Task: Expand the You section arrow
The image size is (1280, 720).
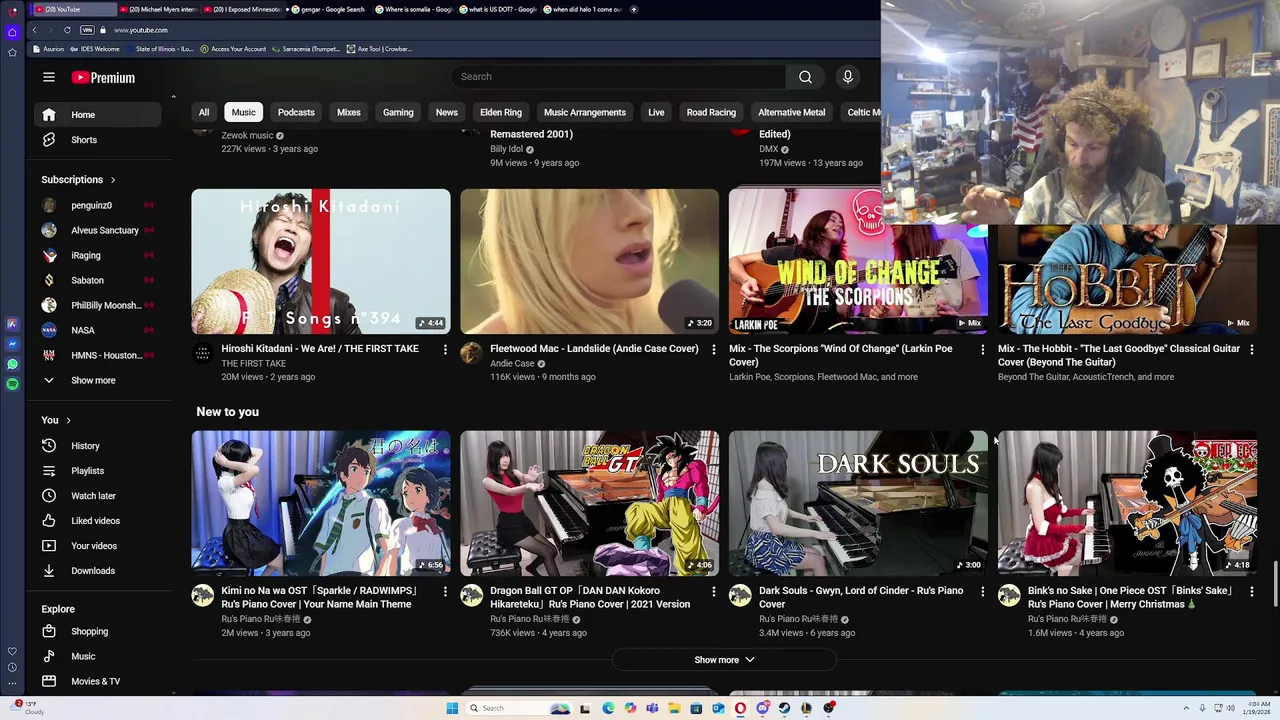Action: pos(68,420)
